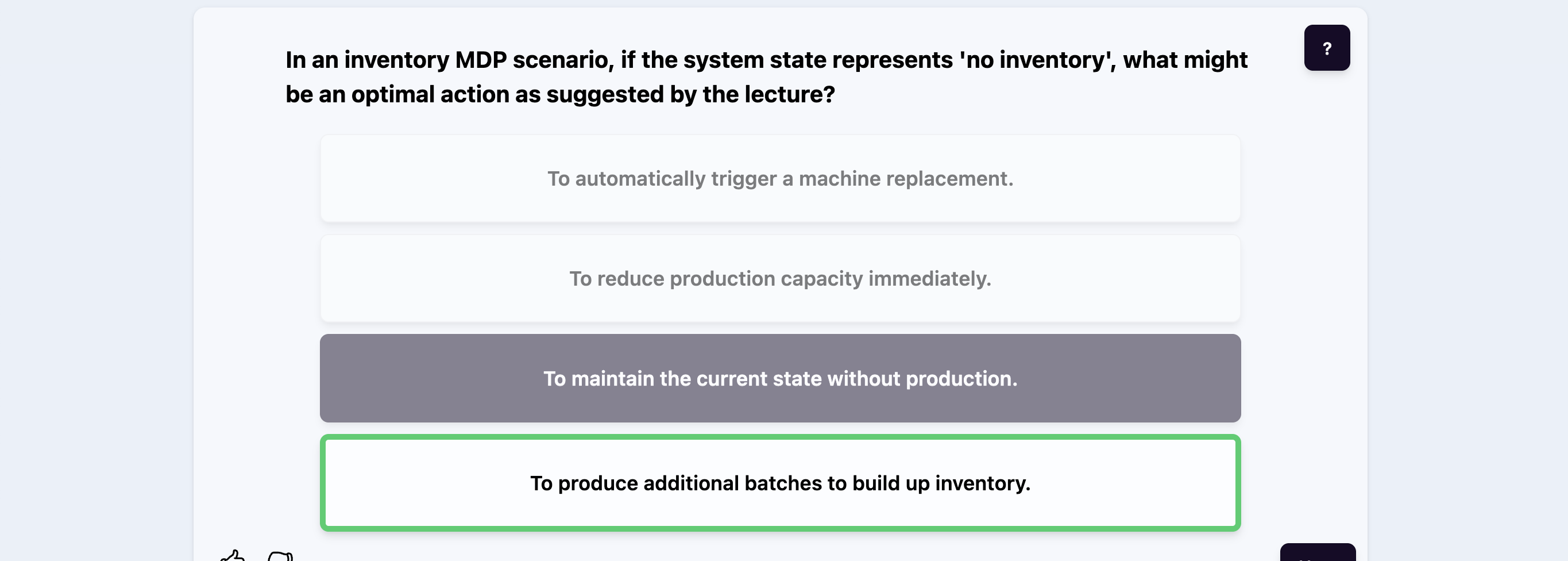Select 'To reduce production capacity immediately'
This screenshot has width=1568, height=561.
coord(780,278)
